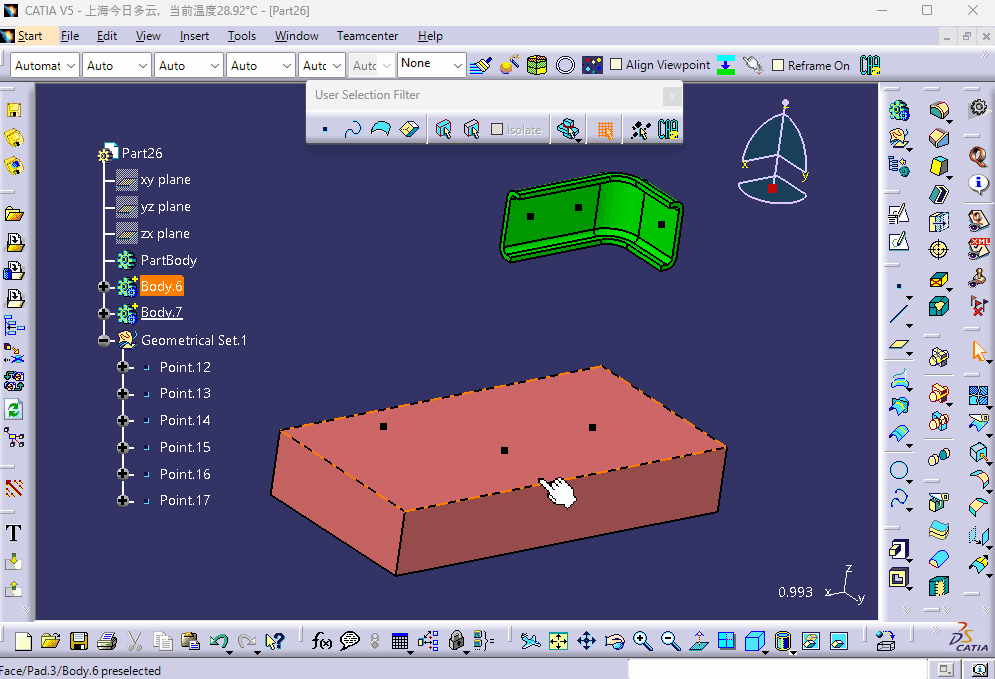Open the Teamcenter menu
The image size is (995, 679).
tap(367, 36)
